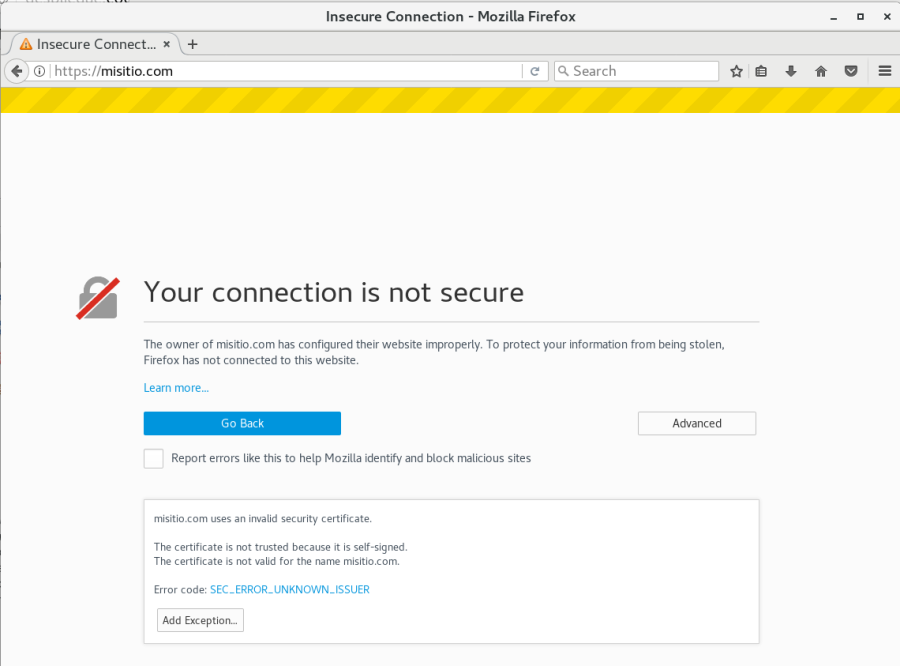Click the 'owner of misitio.com' paragraph
This screenshot has height=666, width=900.
[x=434, y=352]
